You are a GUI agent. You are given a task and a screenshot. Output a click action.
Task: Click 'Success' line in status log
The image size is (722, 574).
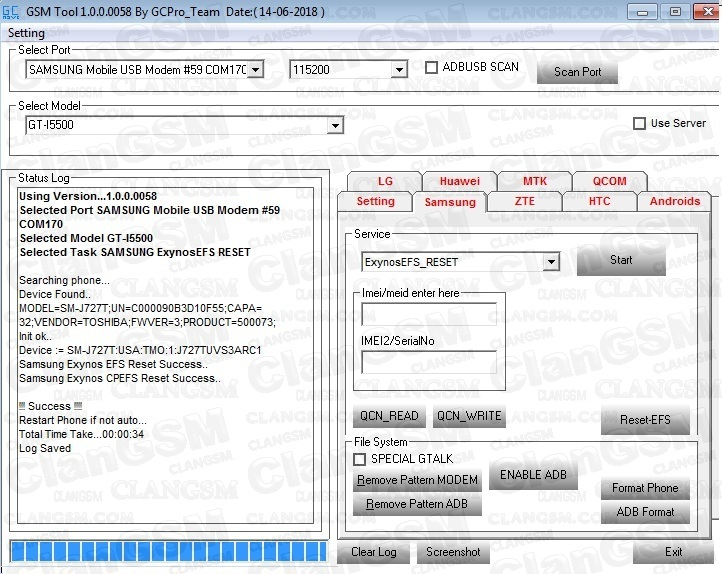[x=51, y=406]
